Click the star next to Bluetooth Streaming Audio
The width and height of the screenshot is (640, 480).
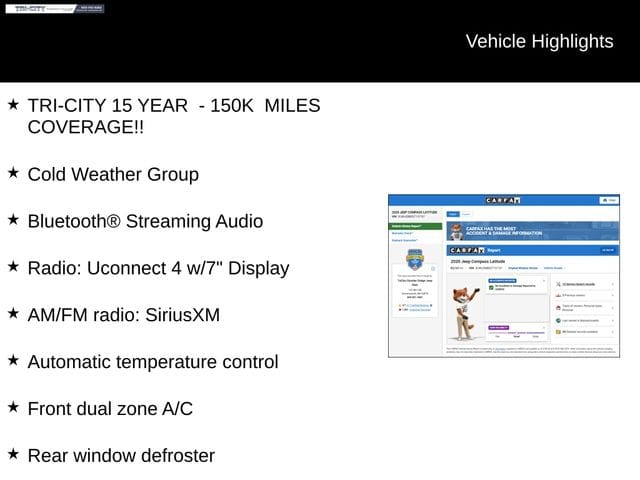13,220
